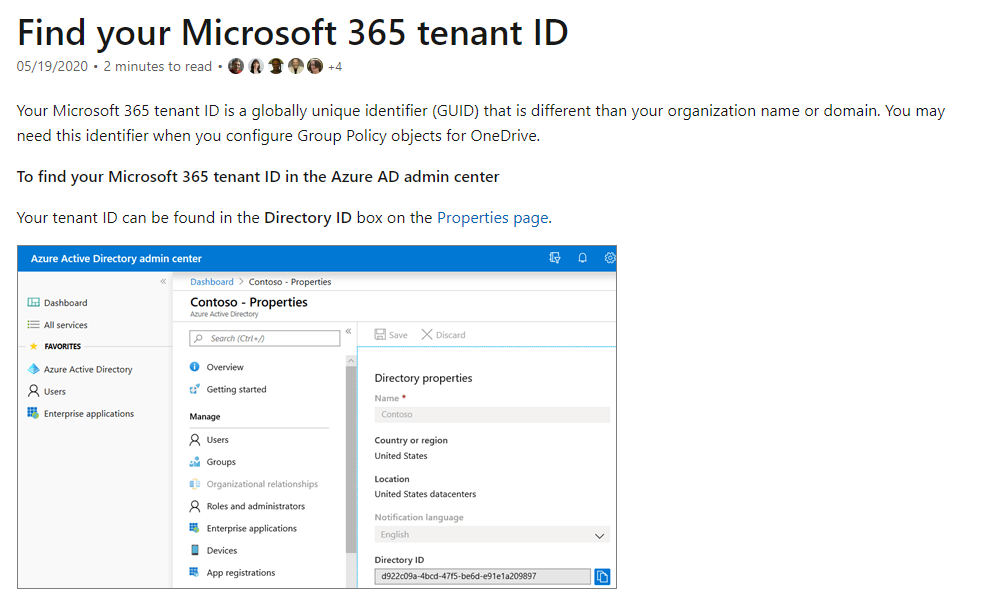Click the resource menu scrollbar
Viewport: 983px width, 603px height.
click(351, 459)
